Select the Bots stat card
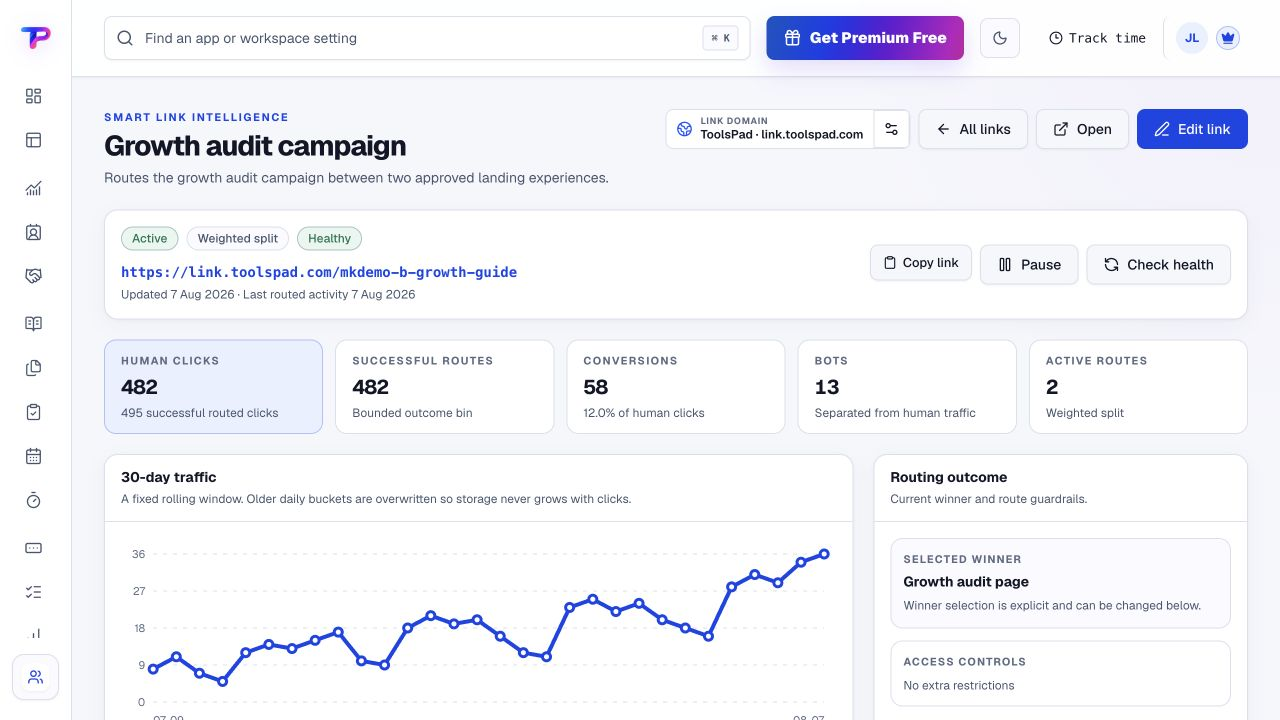This screenshot has height=720, width=1280. tap(907, 387)
